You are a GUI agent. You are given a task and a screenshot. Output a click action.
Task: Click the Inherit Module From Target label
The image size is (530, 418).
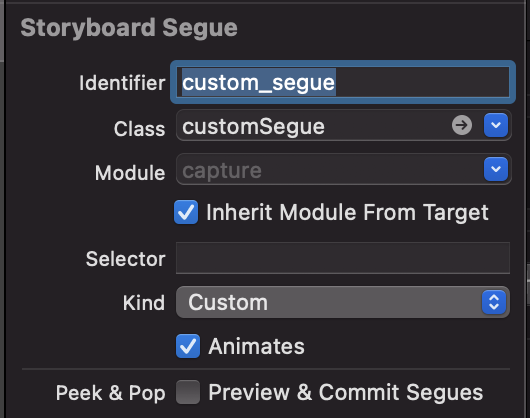click(347, 213)
